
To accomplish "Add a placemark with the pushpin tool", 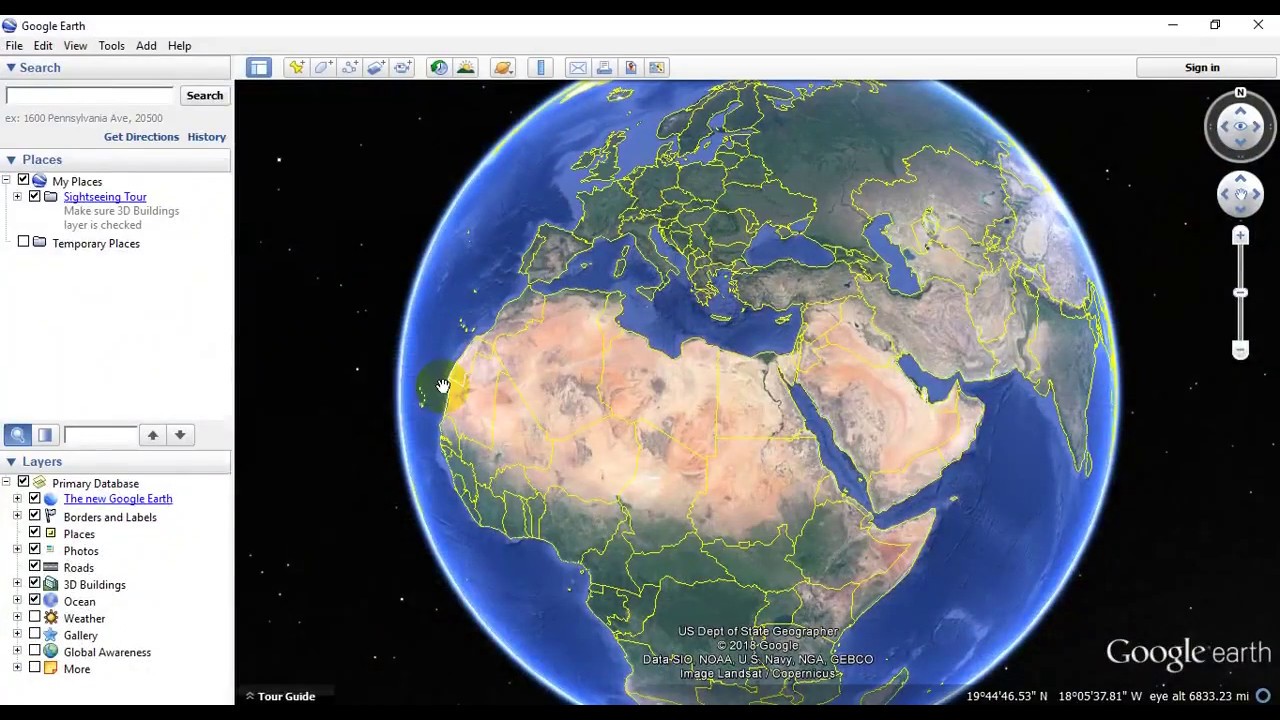I will coord(296,68).
